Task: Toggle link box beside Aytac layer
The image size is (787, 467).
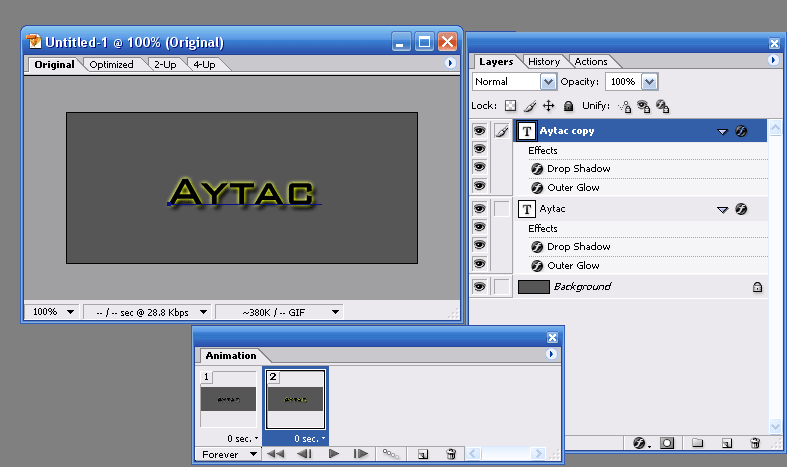Action: (x=501, y=209)
